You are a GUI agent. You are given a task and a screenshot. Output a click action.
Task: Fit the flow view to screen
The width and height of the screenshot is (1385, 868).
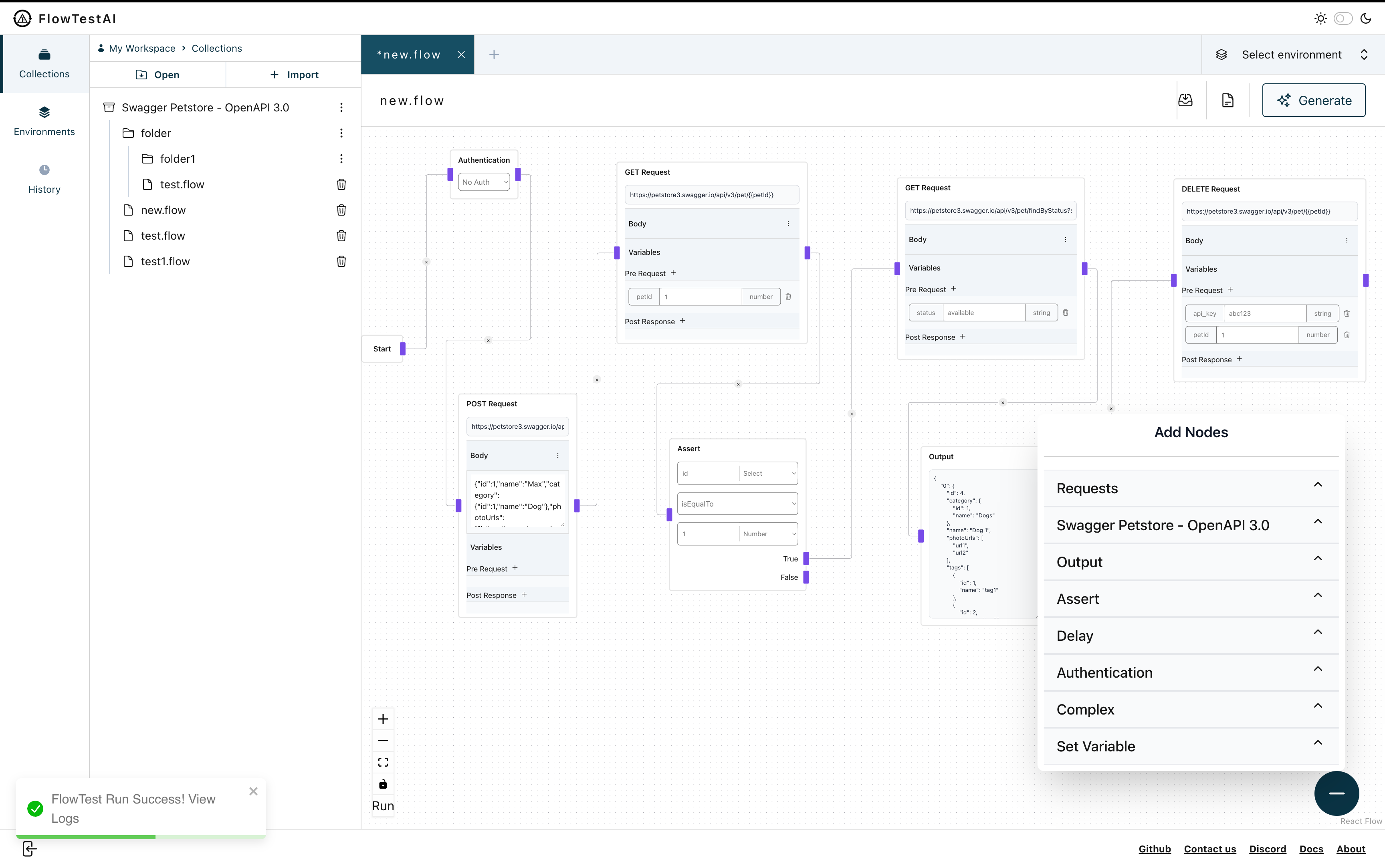tap(383, 762)
